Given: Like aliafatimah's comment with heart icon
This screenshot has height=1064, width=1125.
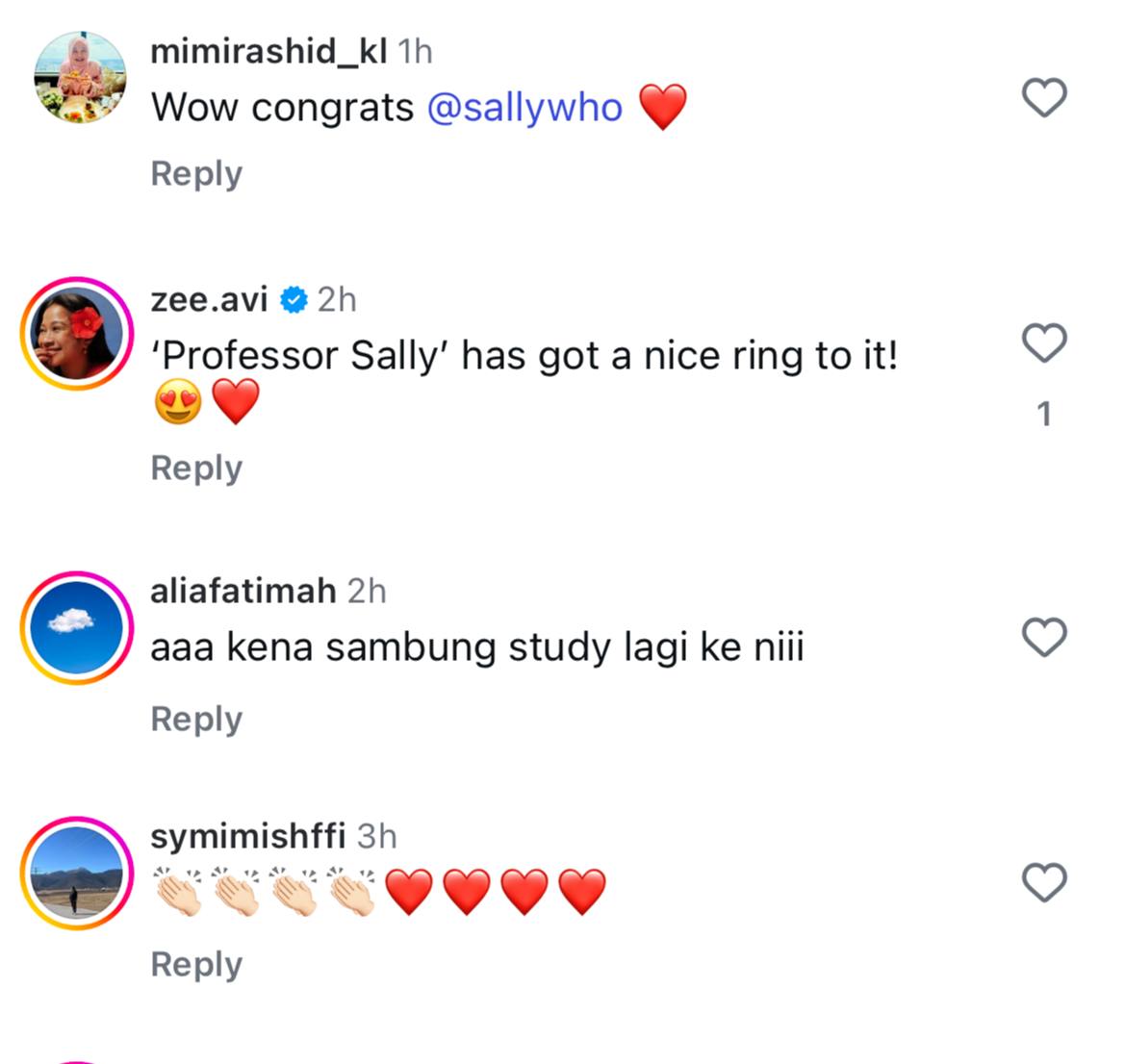Looking at the screenshot, I should tap(1044, 637).
